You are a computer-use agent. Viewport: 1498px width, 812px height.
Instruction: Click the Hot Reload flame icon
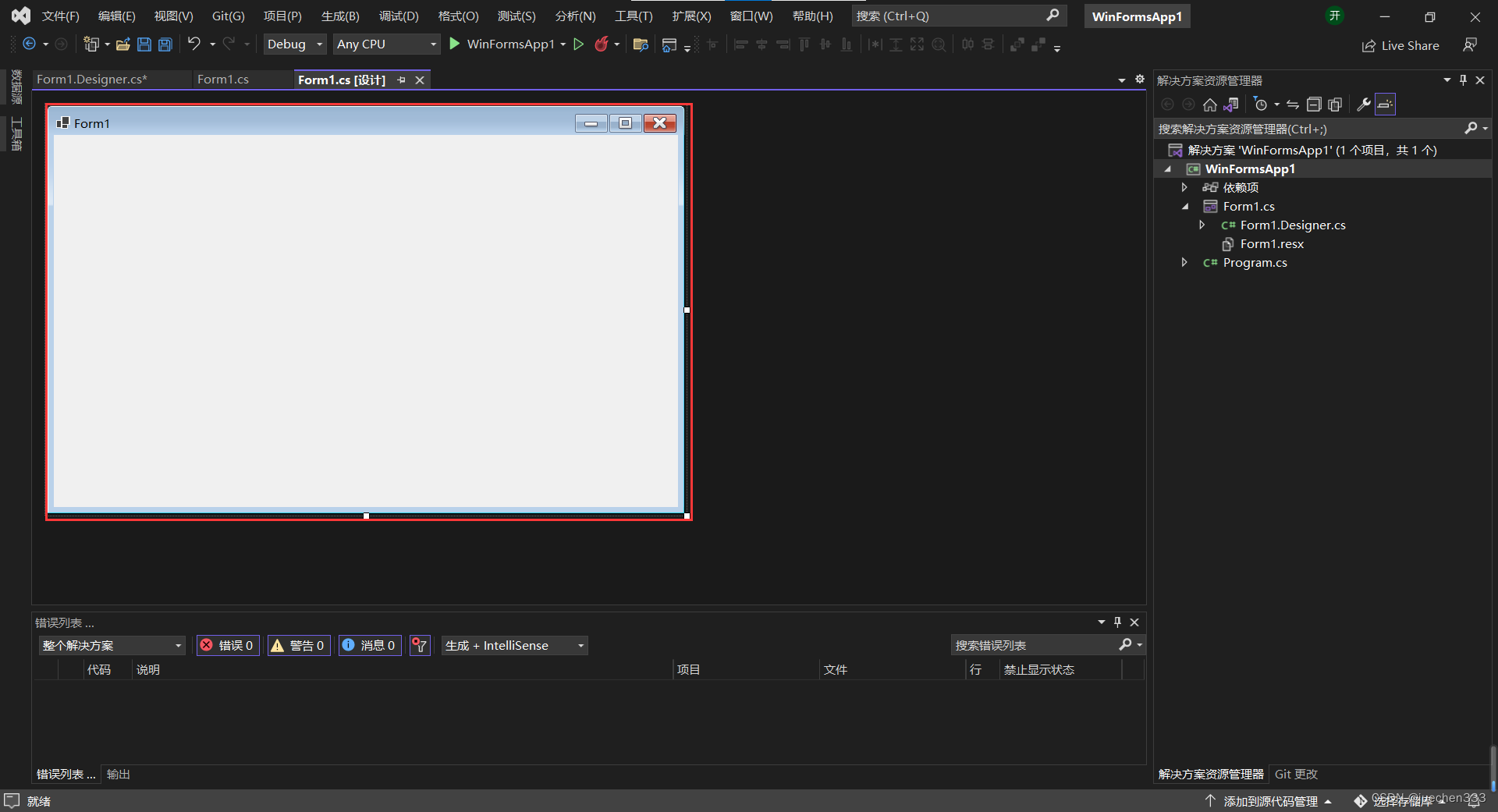(602, 44)
